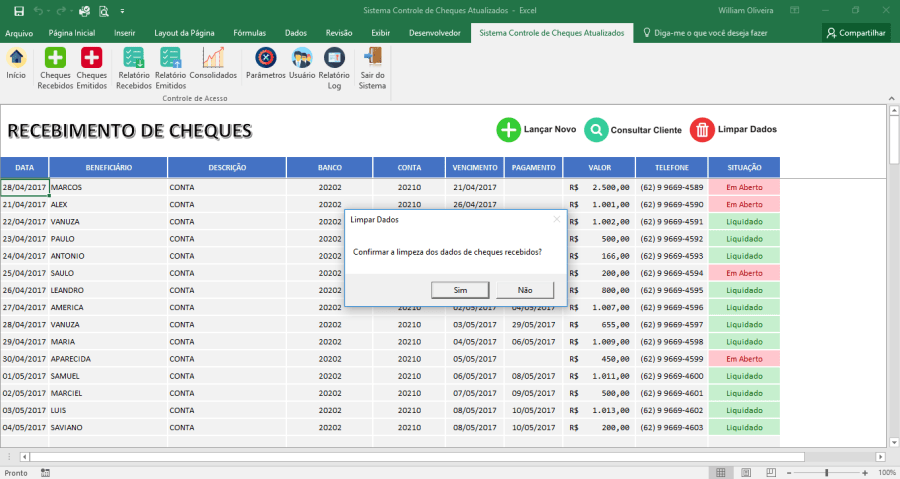This screenshot has height=479, width=900.
Task: Click the VENCIMENTO column header
Action: tap(475, 168)
